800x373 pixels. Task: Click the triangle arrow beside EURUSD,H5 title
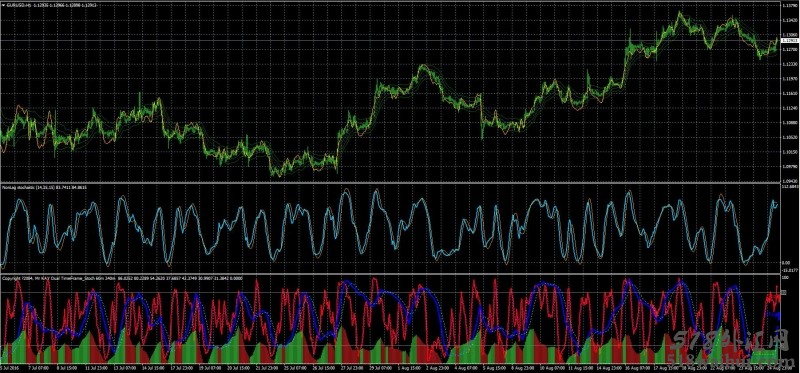pos(3,5)
